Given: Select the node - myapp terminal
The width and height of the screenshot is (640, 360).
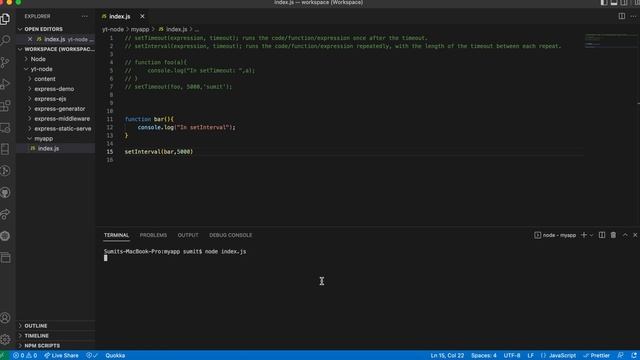Looking at the screenshot, I should 555,235.
